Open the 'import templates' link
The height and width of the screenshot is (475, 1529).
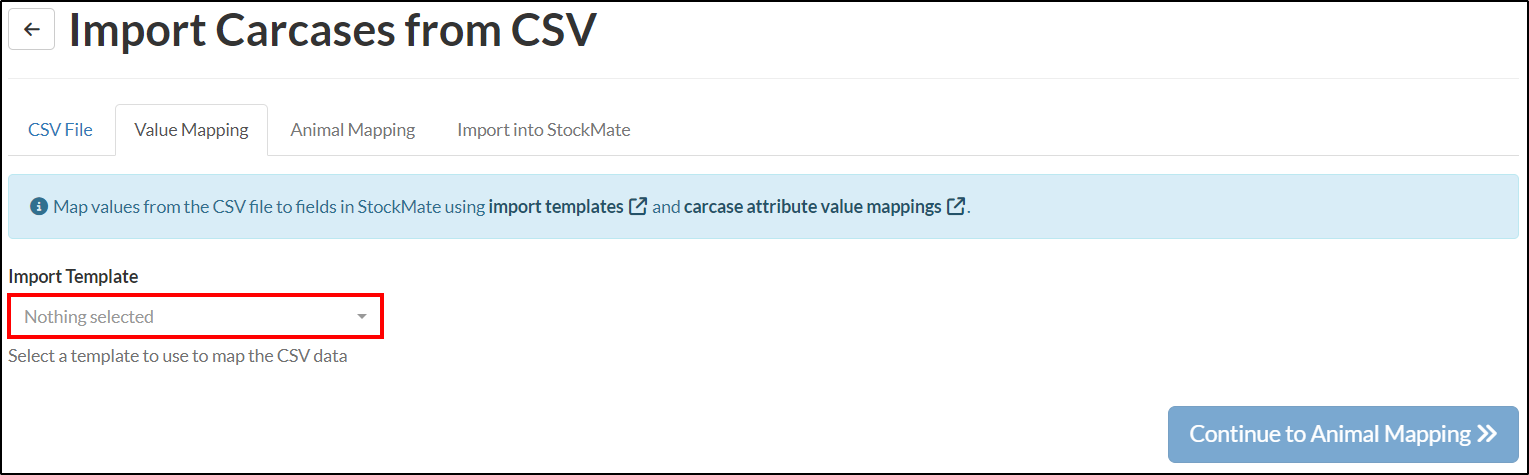(x=556, y=207)
